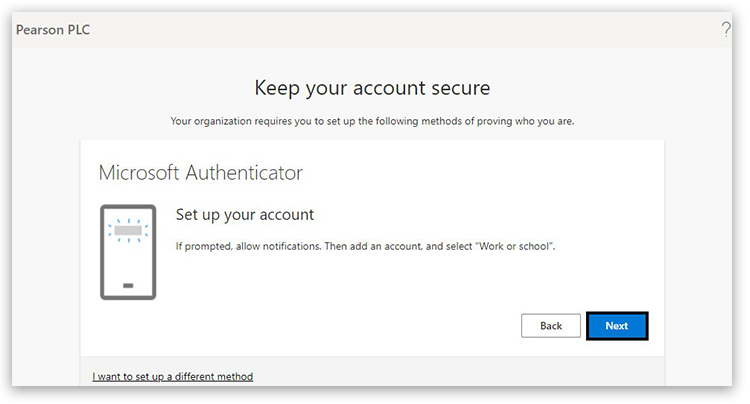The image size is (750, 404).
Task: Select the "Keep your account secure" heading
Action: coord(372,88)
